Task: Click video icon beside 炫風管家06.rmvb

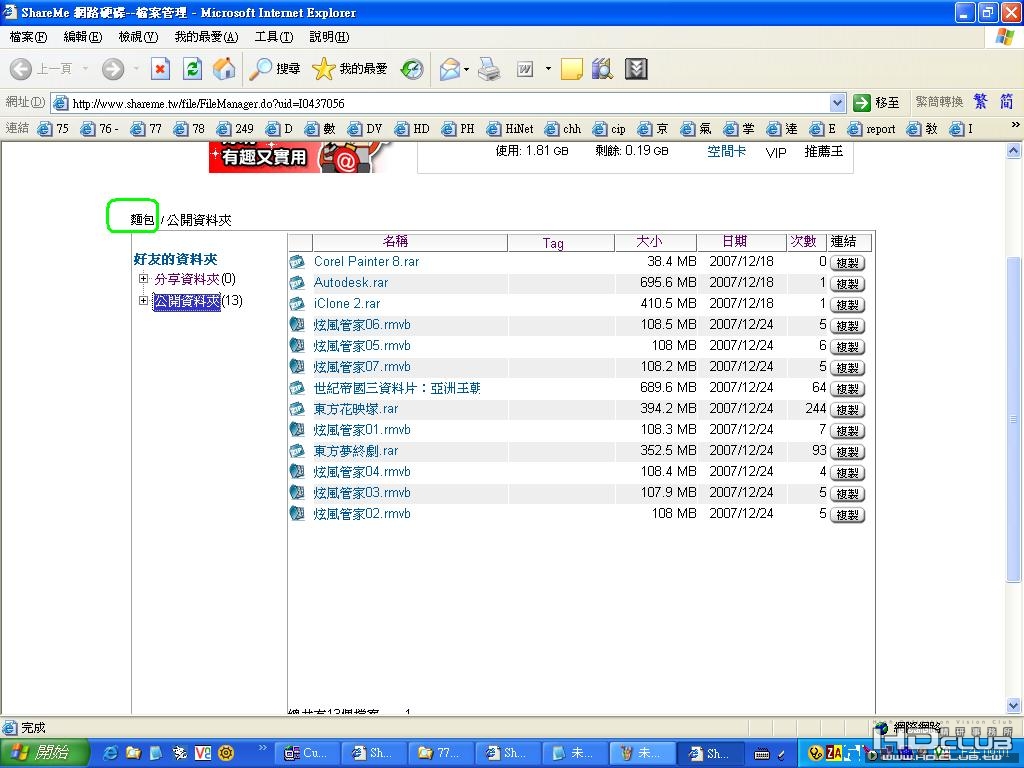Action: pos(297,325)
